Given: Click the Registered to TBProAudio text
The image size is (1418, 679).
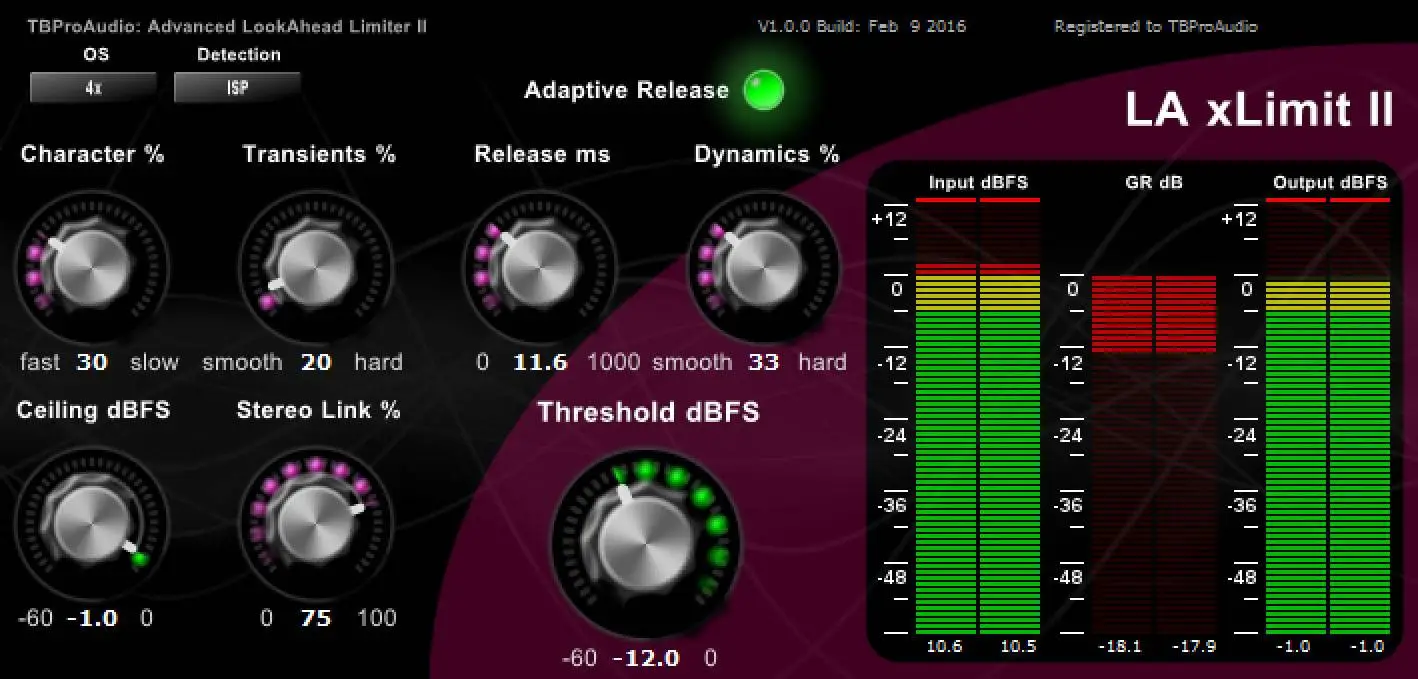Looking at the screenshot, I should tap(1156, 27).
